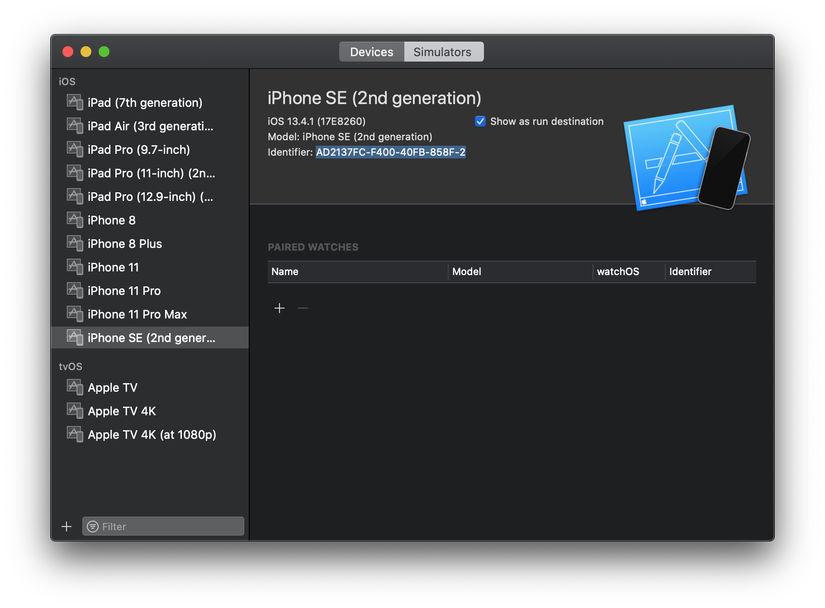
Task: Select iPhone 11 Pro in sidebar
Action: [124, 291]
